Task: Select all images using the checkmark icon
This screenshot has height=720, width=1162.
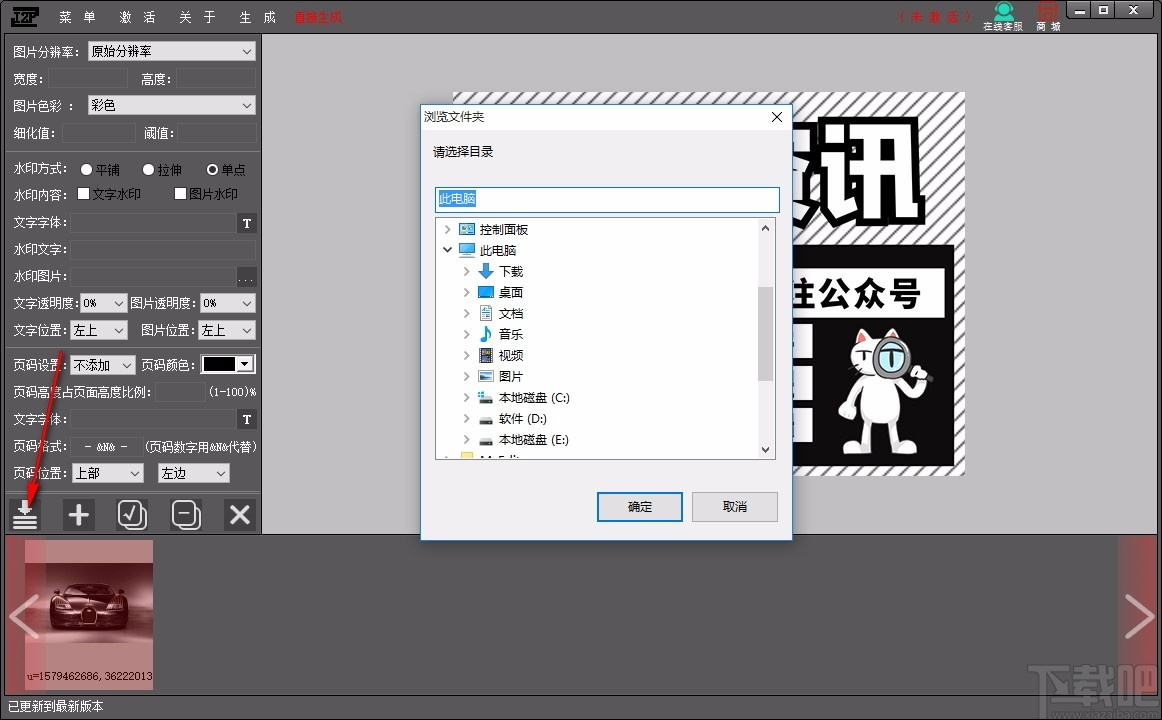Action: tap(132, 514)
